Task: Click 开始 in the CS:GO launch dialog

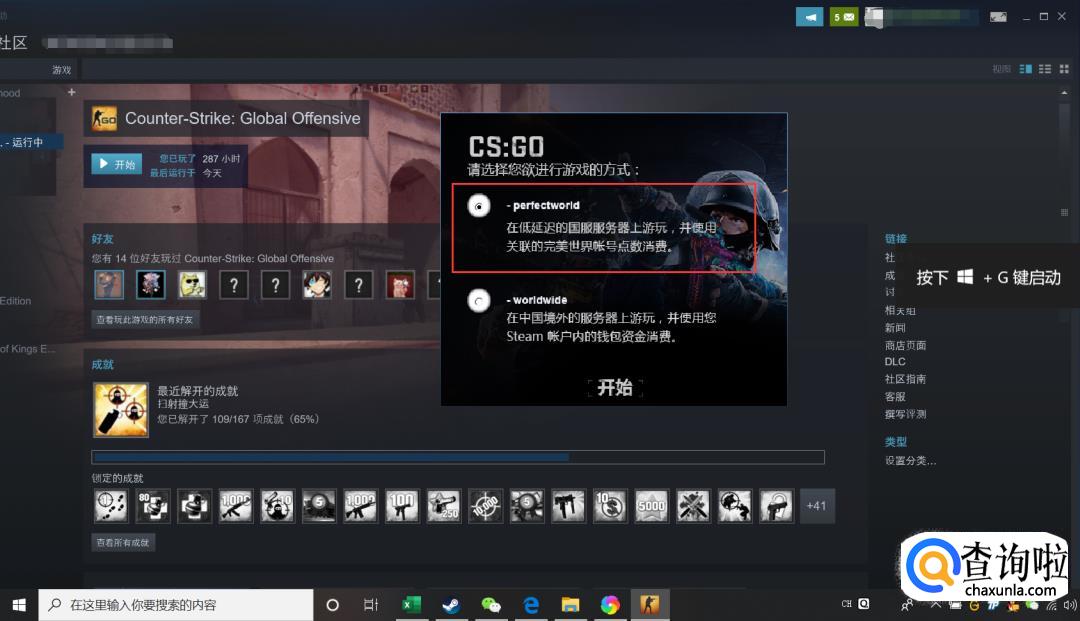Action: coord(614,388)
